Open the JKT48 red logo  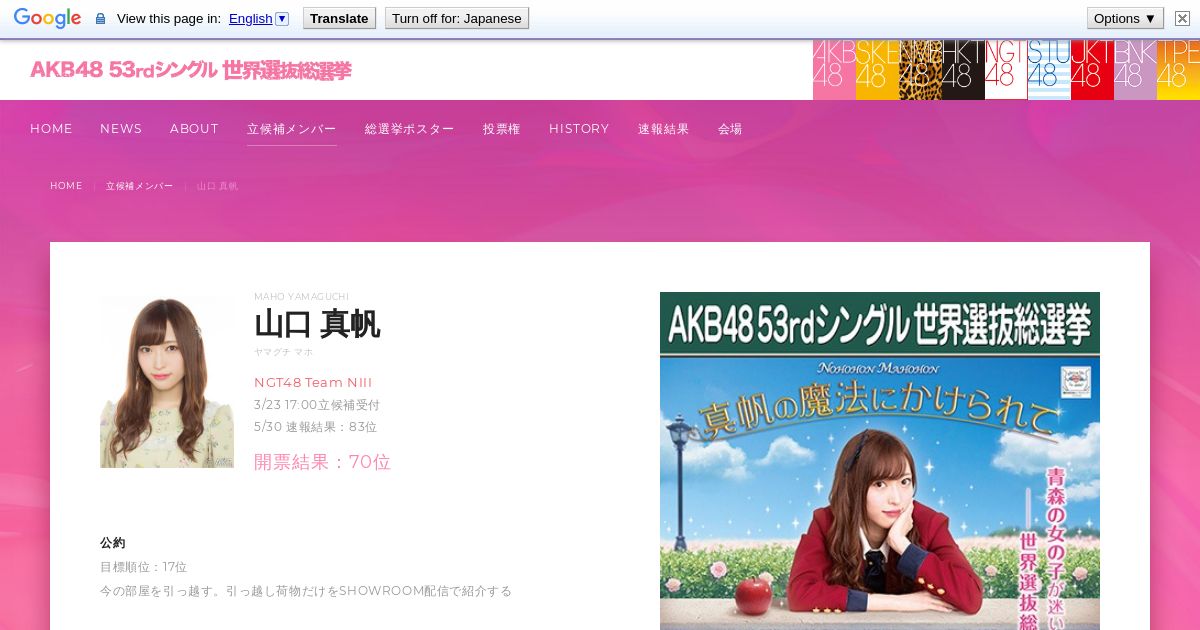(1092, 70)
